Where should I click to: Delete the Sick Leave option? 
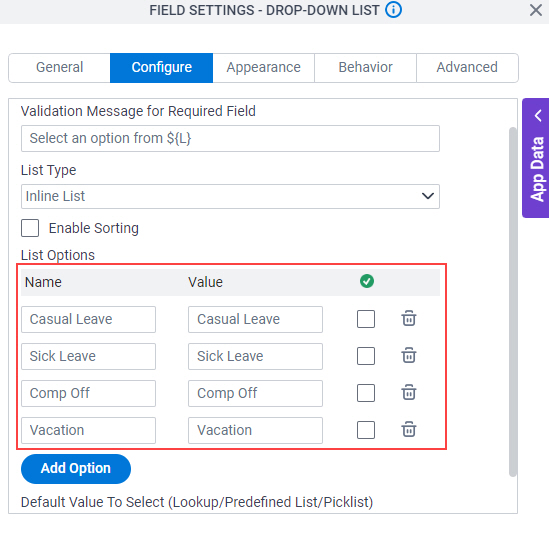409,356
